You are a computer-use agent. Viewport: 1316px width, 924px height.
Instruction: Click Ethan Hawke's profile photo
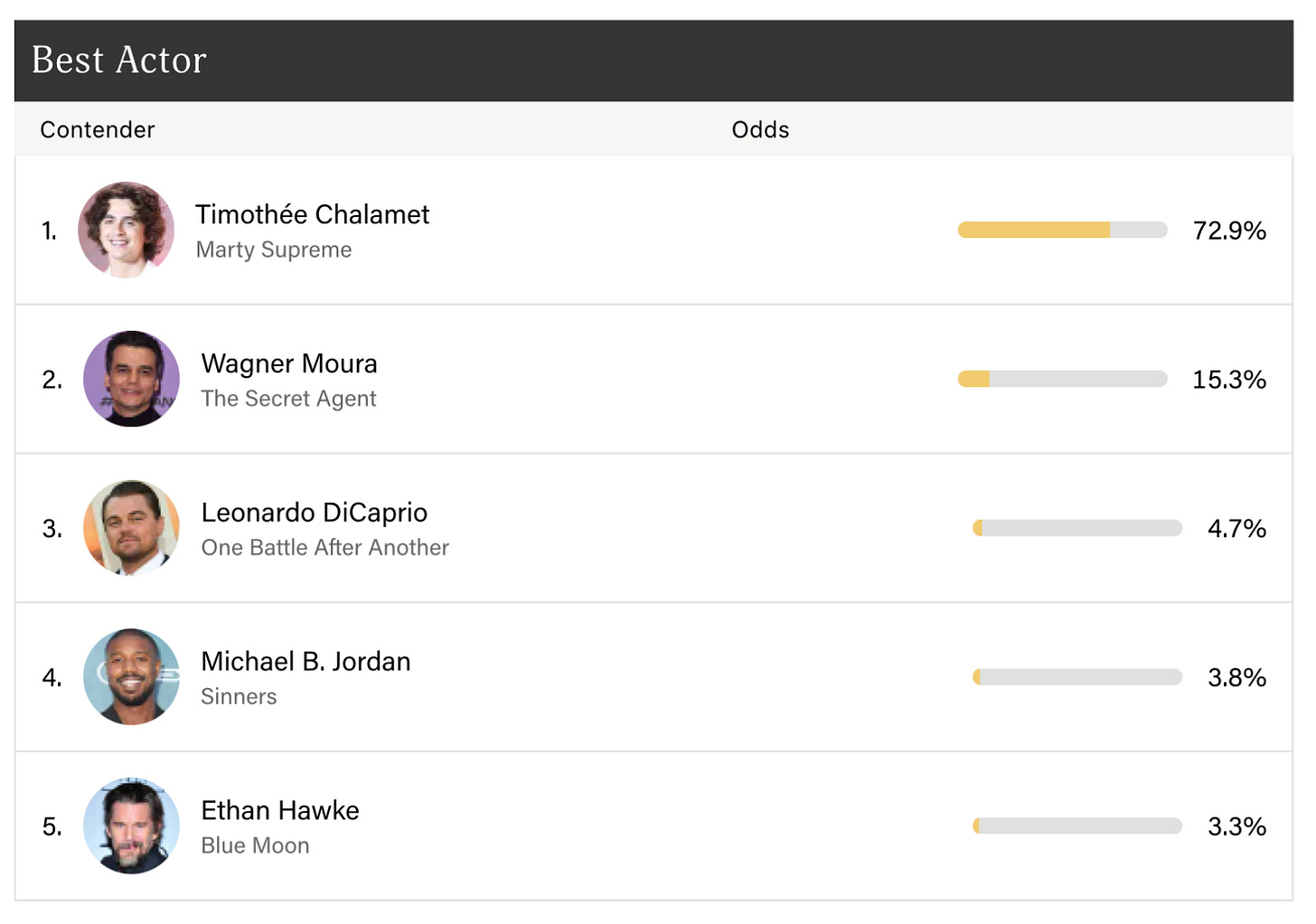pos(131,826)
